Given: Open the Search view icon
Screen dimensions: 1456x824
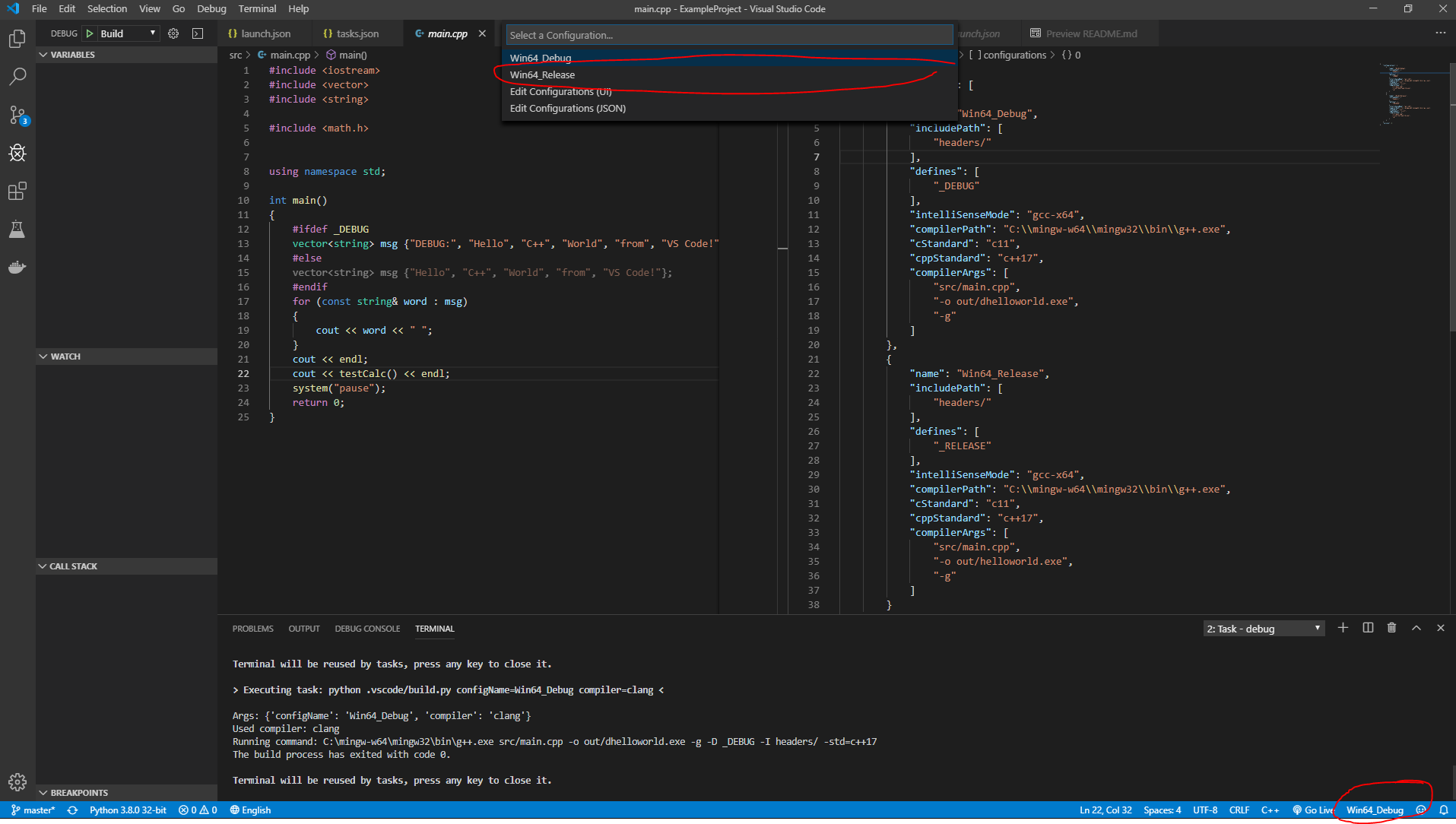Looking at the screenshot, I should pos(17,76).
